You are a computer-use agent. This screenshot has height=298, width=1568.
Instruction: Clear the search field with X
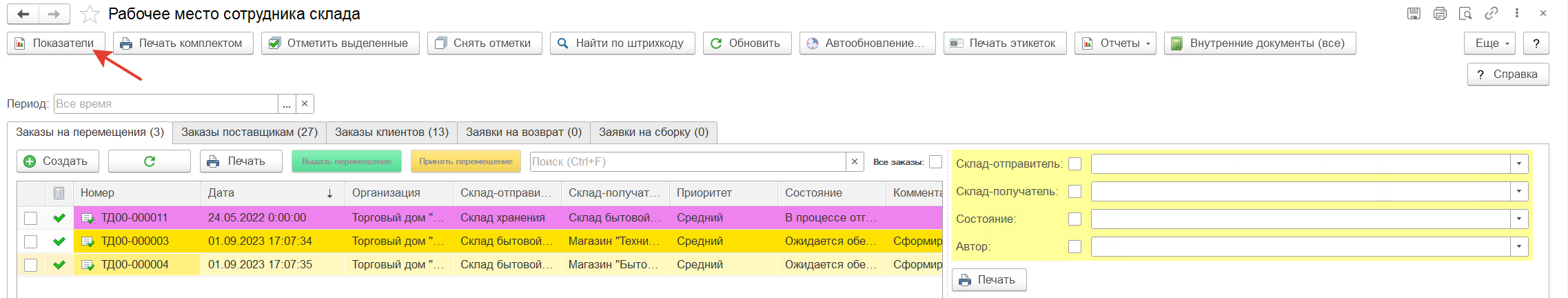click(x=855, y=161)
